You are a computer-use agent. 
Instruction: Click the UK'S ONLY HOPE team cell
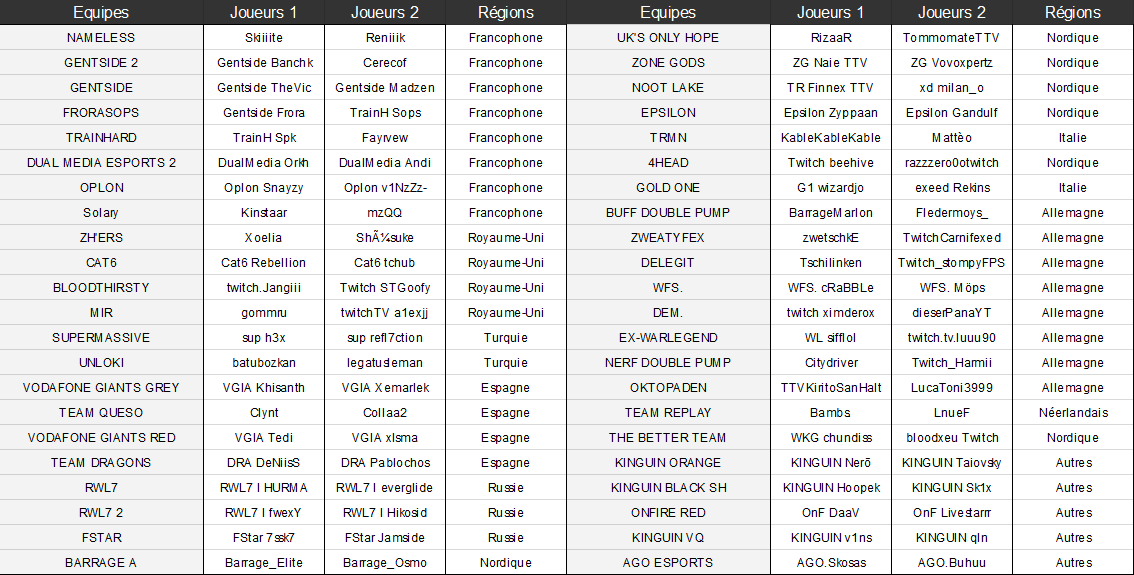click(x=668, y=38)
